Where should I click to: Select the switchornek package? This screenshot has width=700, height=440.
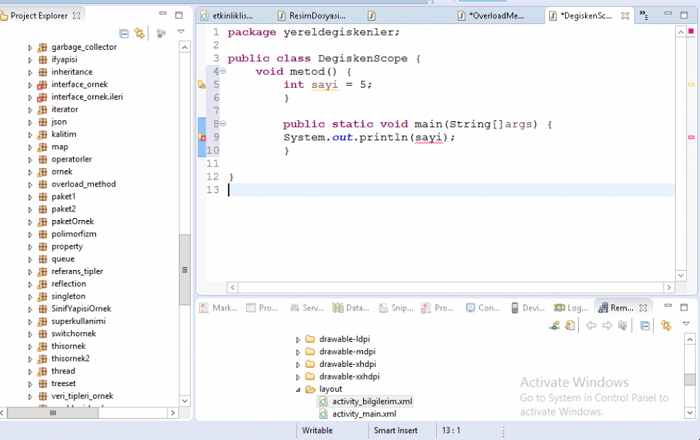74,334
